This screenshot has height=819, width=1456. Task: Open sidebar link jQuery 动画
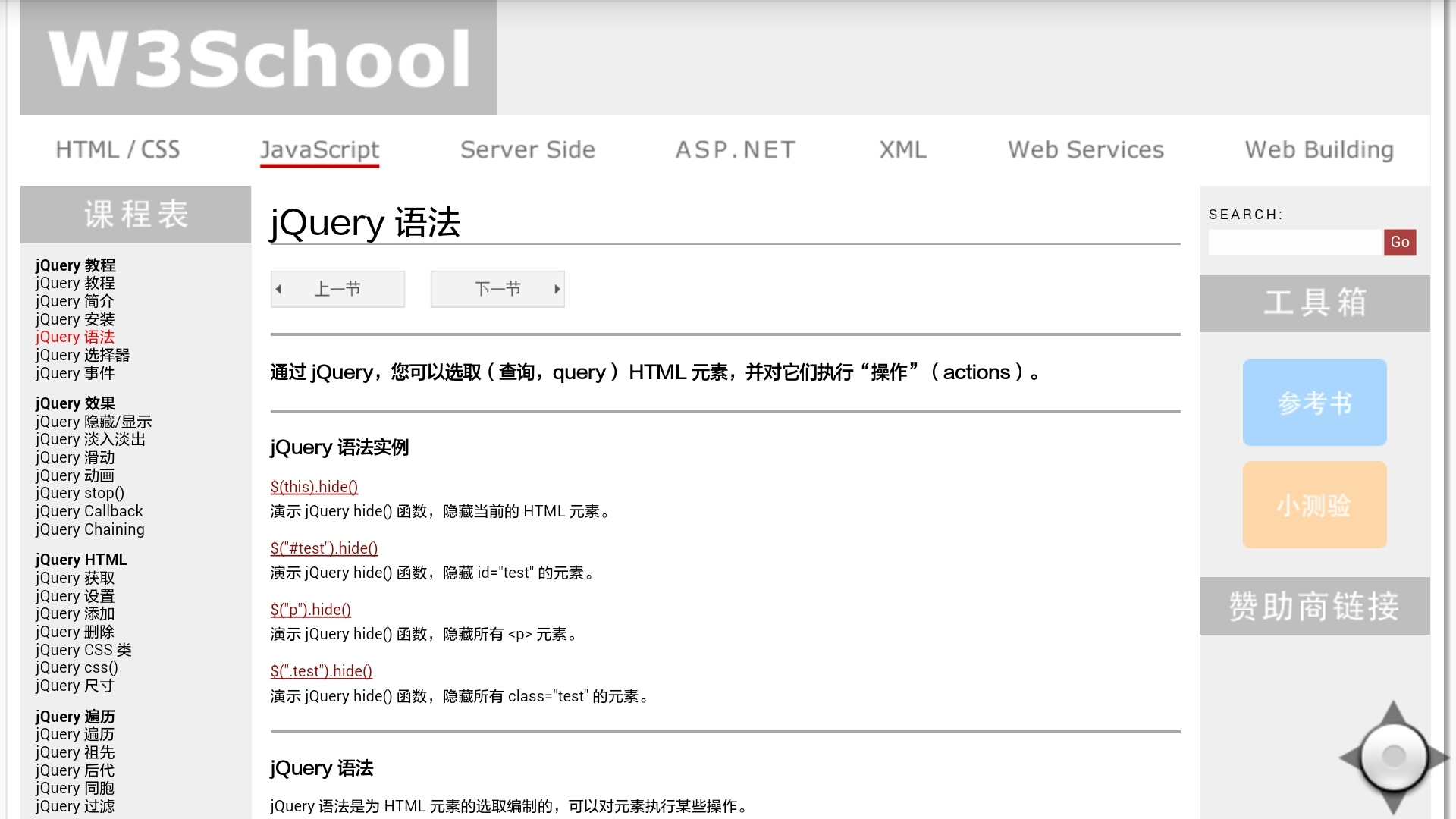click(x=74, y=475)
